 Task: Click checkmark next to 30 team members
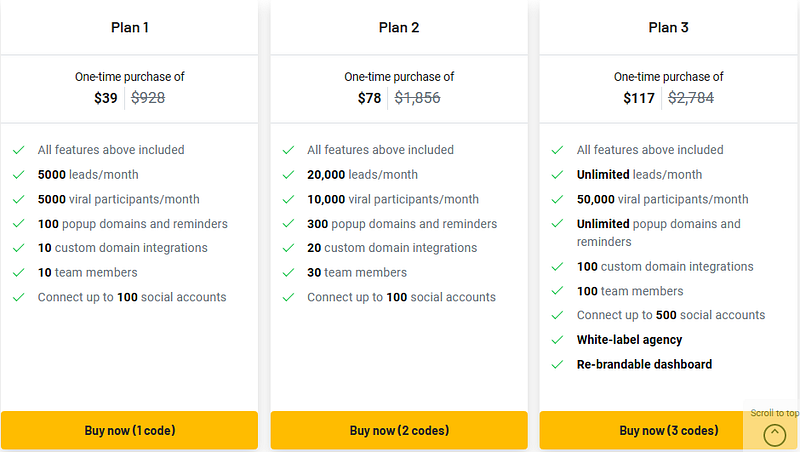click(288, 273)
